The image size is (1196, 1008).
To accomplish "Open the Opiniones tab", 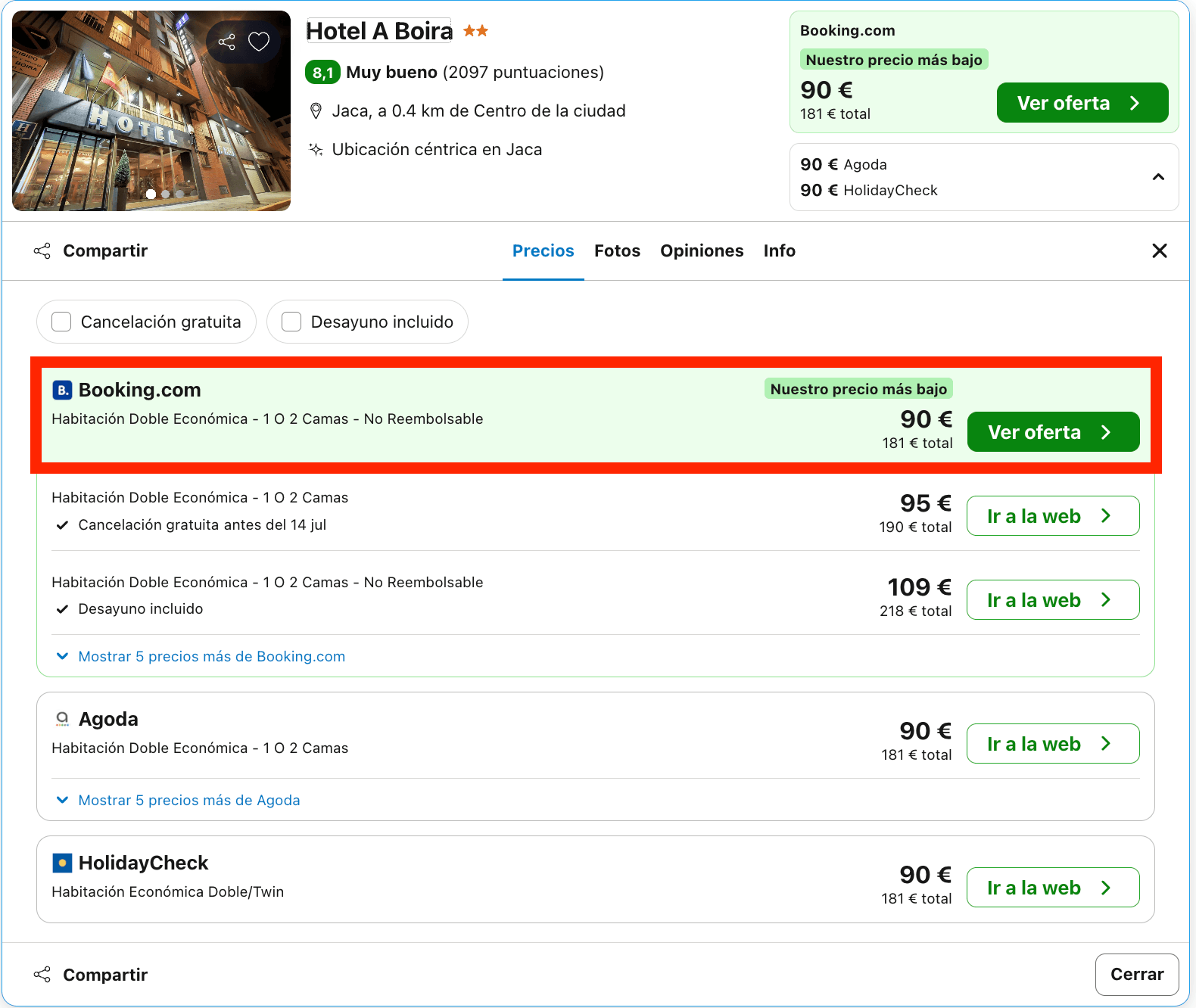I will pos(702,250).
